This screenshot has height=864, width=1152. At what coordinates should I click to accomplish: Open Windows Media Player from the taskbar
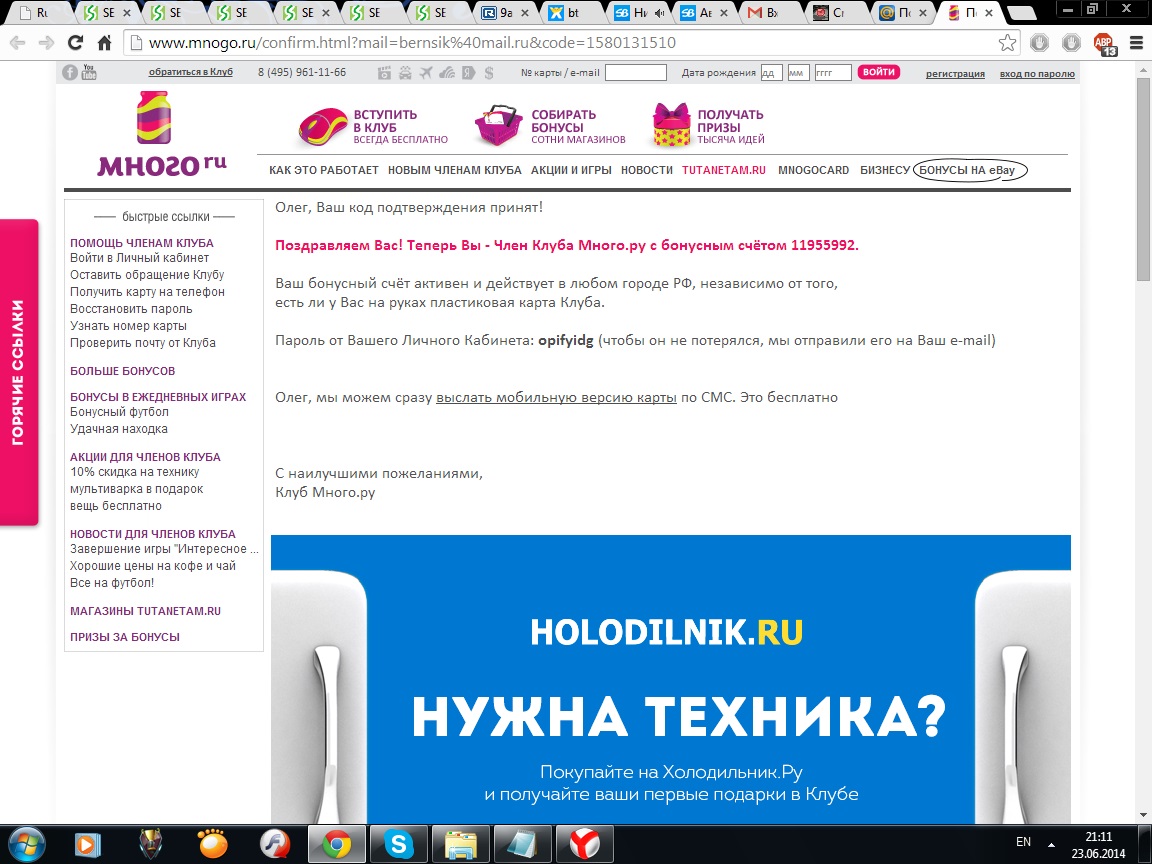88,844
